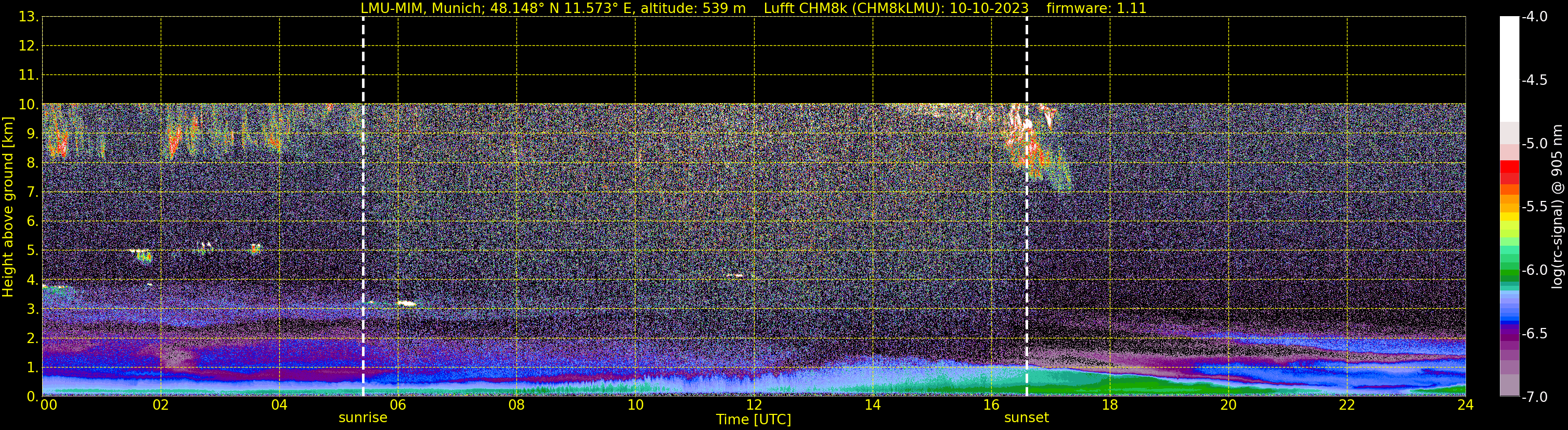This screenshot has height=430, width=1568.
Task: Click the height axis tick label '11.'
Action: 29,75
